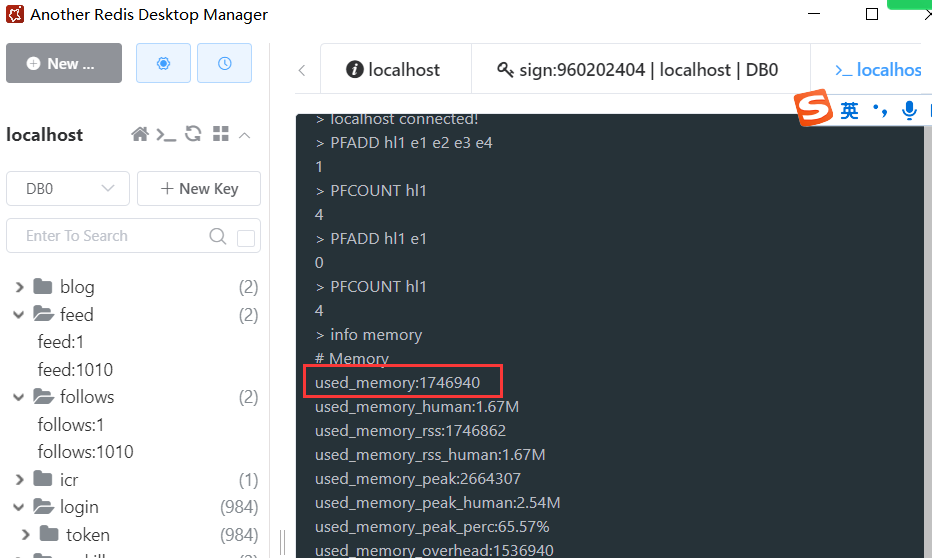
Task: Refresh the localhost connection
Action: [x=194, y=135]
